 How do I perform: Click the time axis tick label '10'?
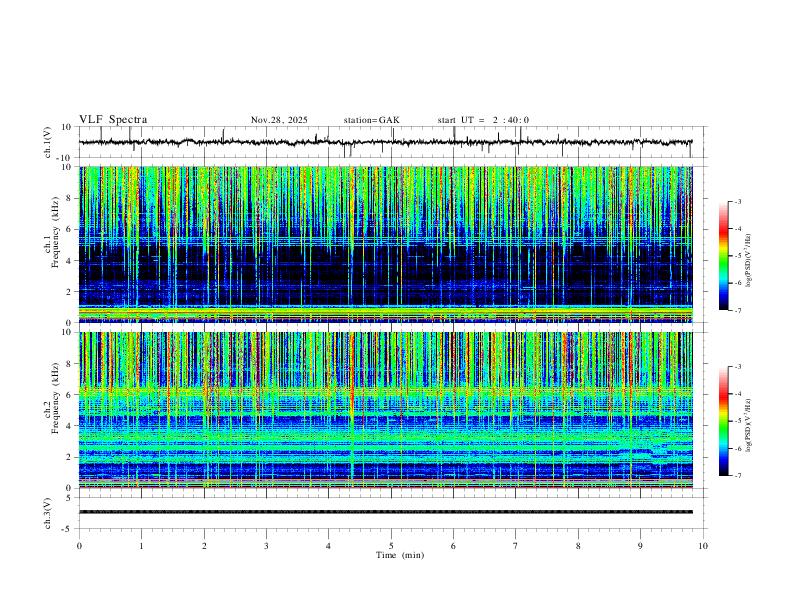(703, 546)
